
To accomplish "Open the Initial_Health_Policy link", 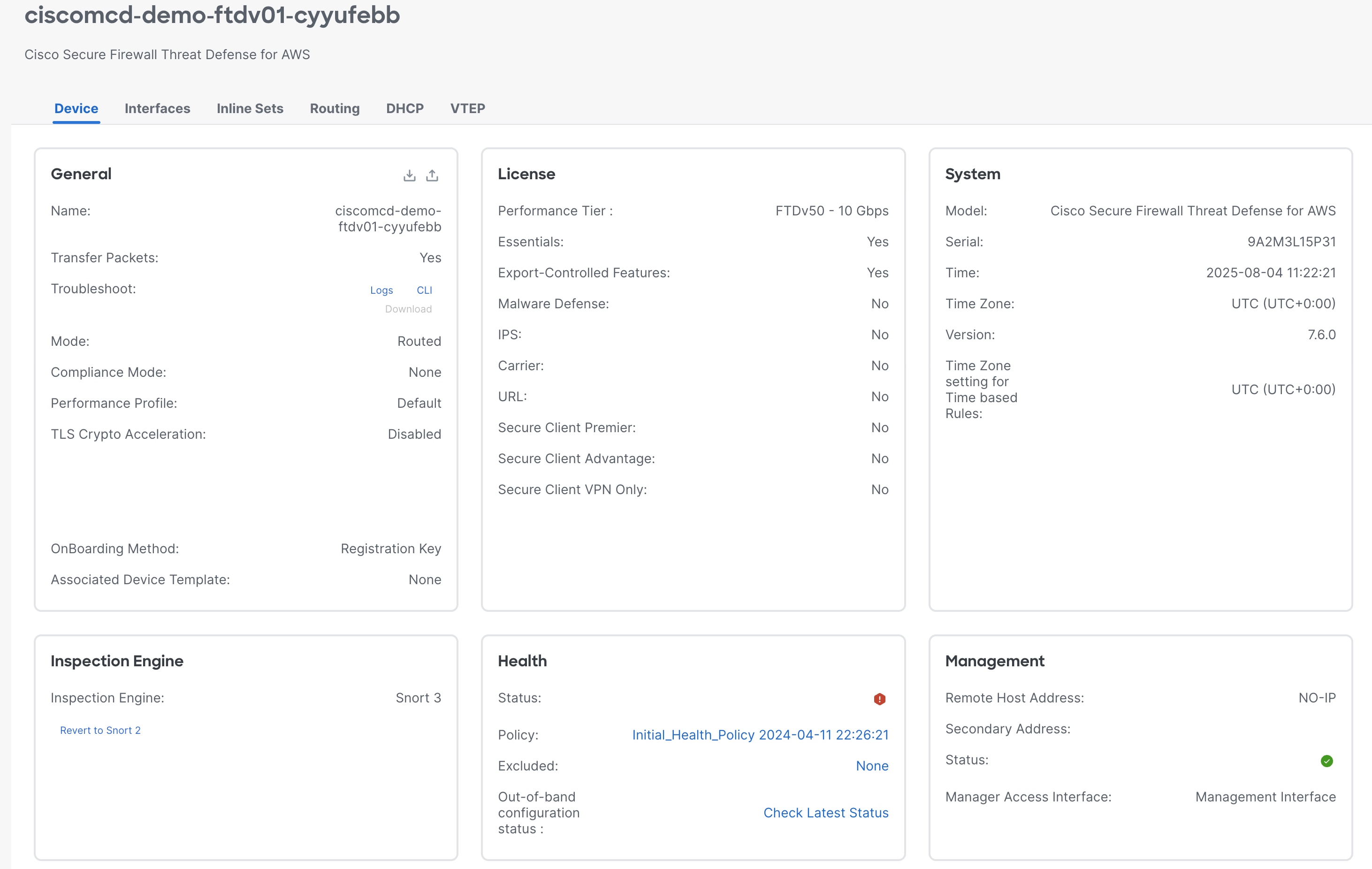I will (x=760, y=735).
